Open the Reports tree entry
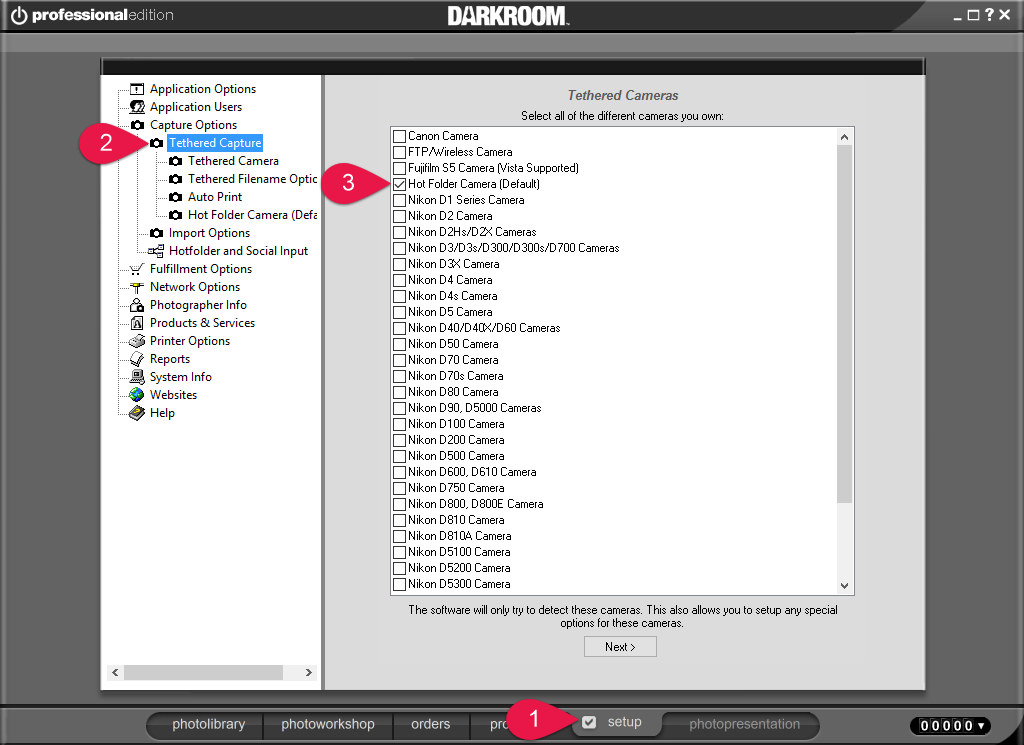1024x745 pixels. pos(170,359)
